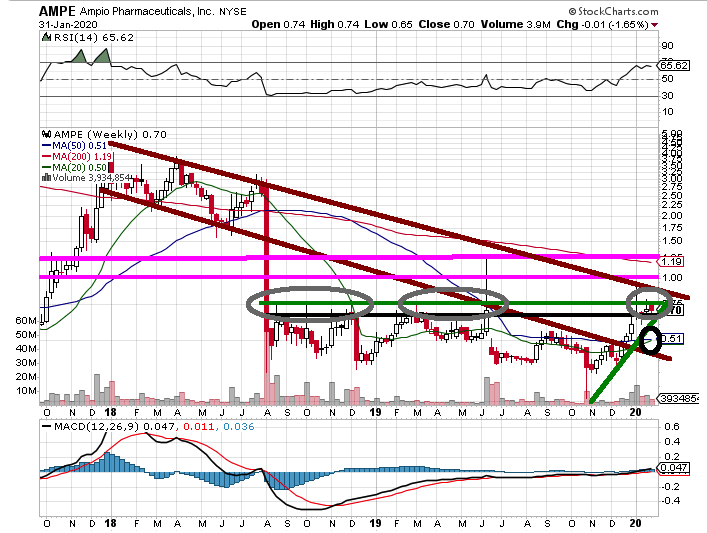Image resolution: width=707 pixels, height=533 pixels.
Task: Click the 10 level on RSI axis
Action: pyautogui.click(x=667, y=111)
